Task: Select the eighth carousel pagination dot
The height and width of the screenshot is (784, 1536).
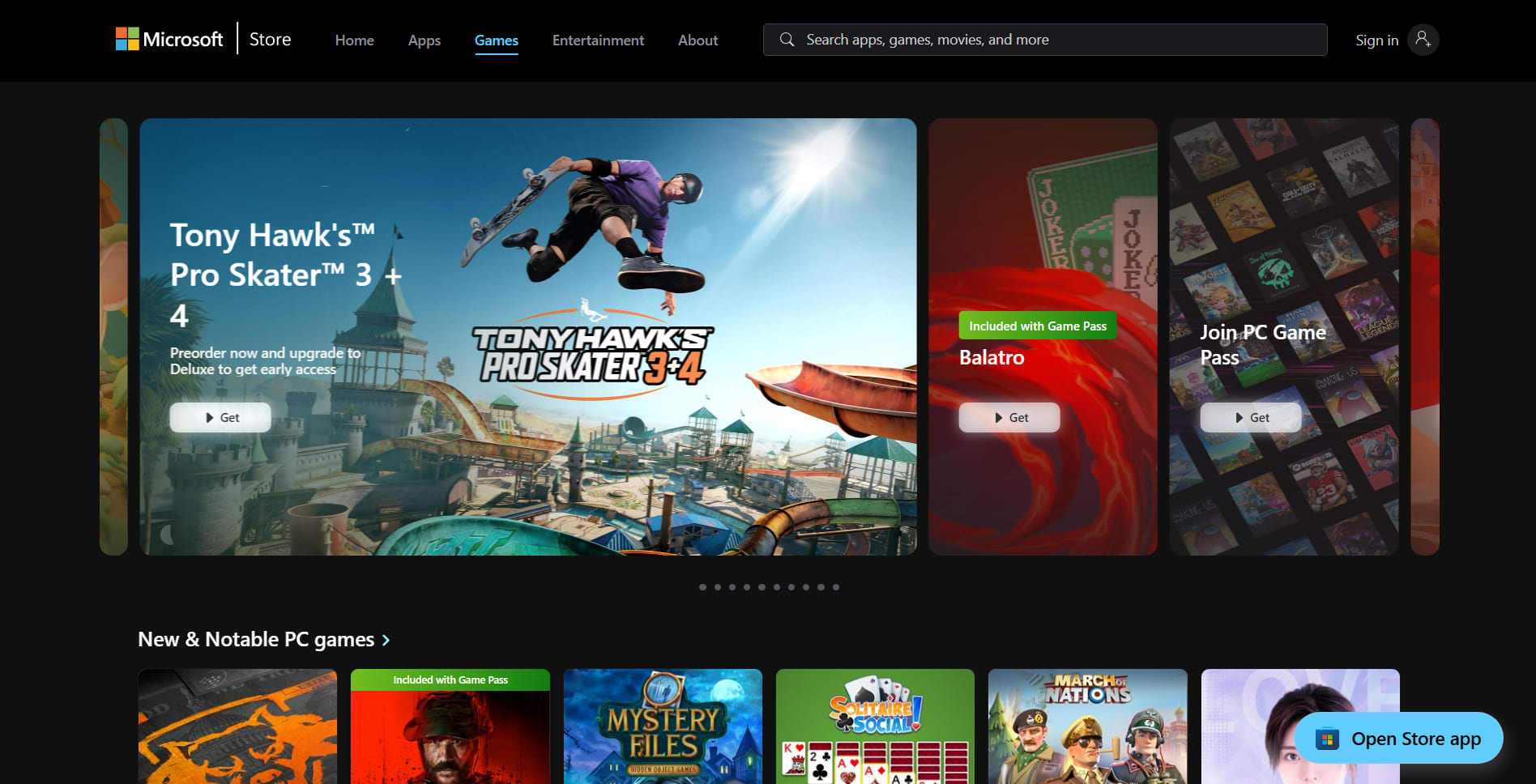Action: [806, 587]
